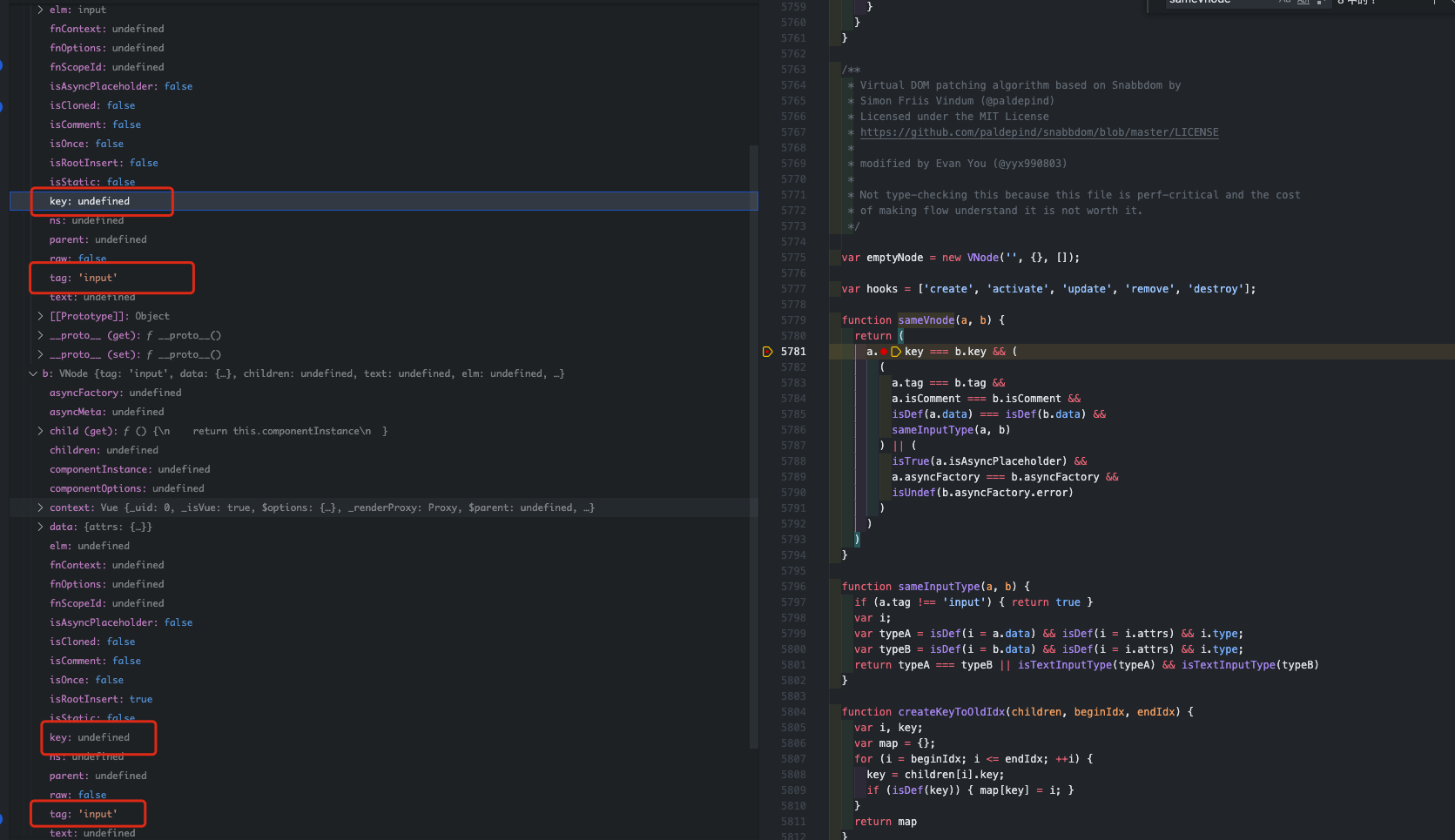The width and height of the screenshot is (1455, 840).
Task: Open the snabbdom LICENSE GitHub link
Action: click(1040, 132)
